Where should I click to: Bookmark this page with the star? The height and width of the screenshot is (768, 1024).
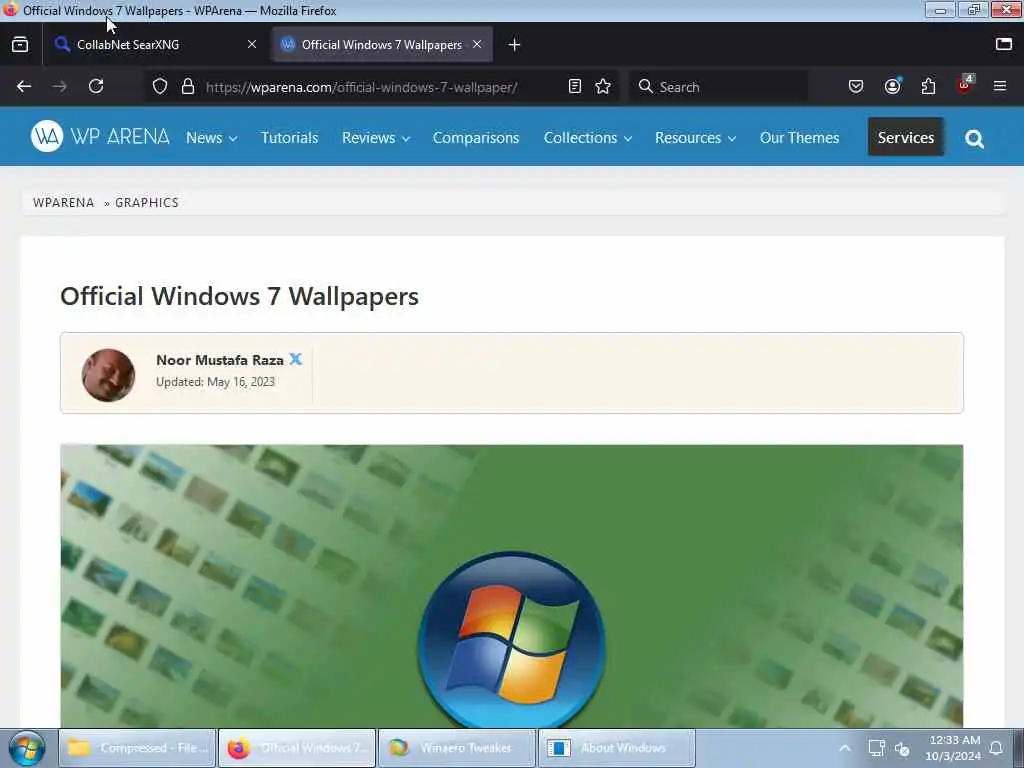603,87
